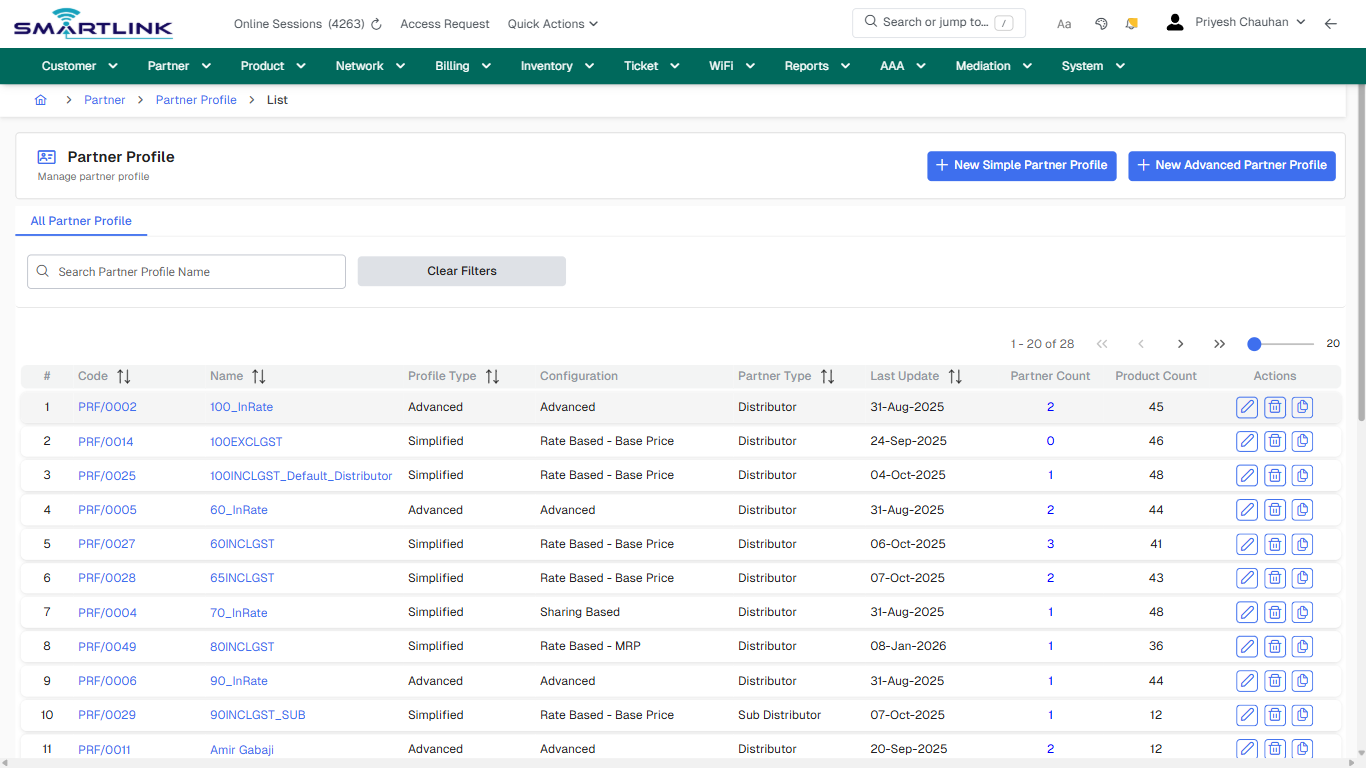This screenshot has height=768, width=1366.
Task: Toggle sorting on the Partner Type column
Action: click(827, 376)
